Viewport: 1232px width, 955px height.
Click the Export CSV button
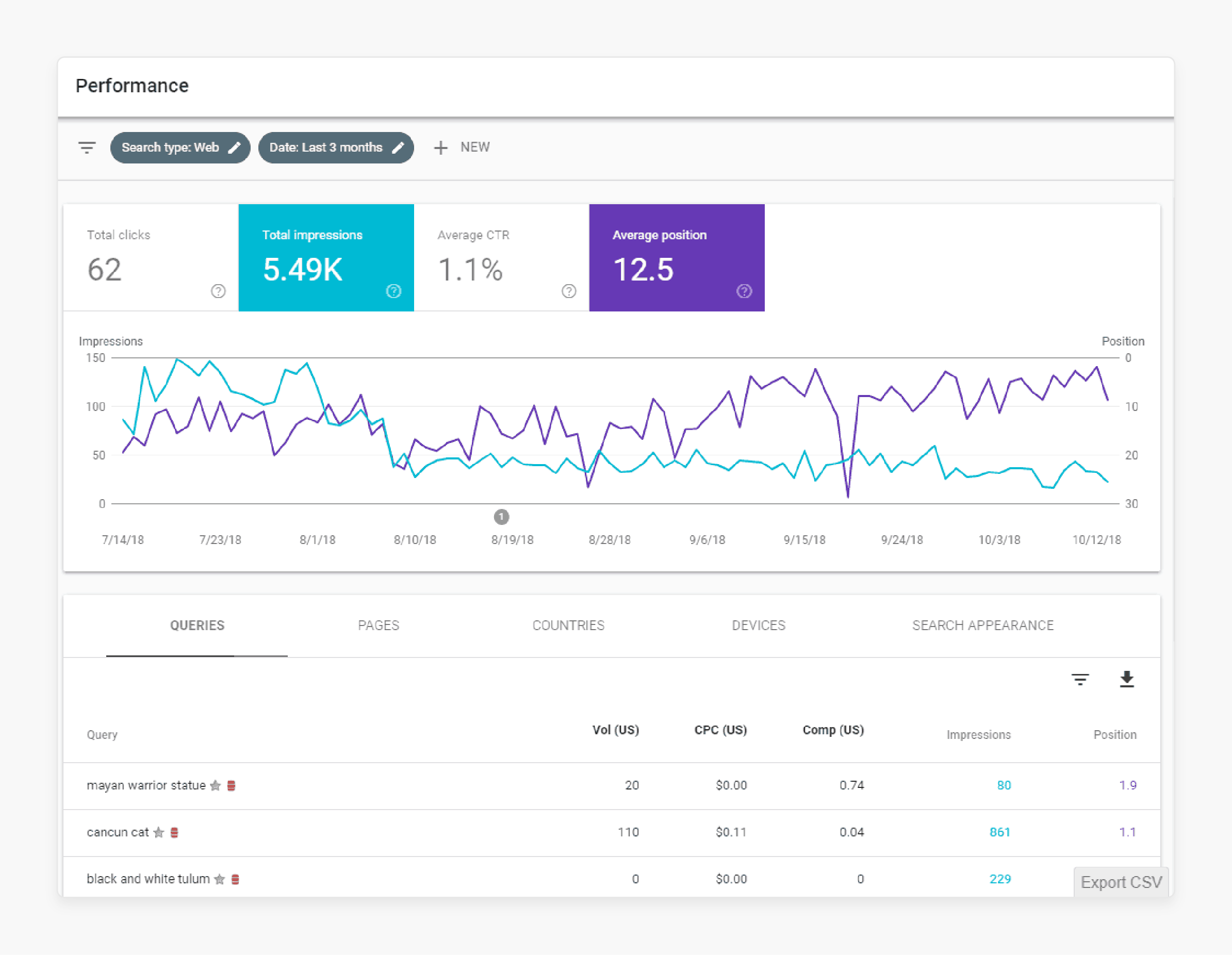[1121, 882]
